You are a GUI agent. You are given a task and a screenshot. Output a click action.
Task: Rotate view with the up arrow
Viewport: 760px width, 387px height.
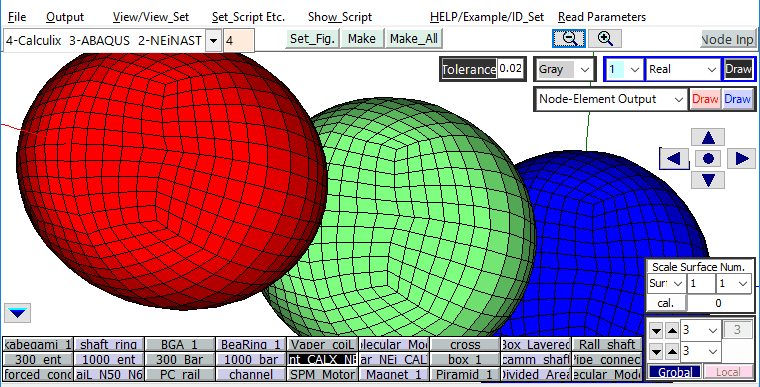[x=708, y=138]
